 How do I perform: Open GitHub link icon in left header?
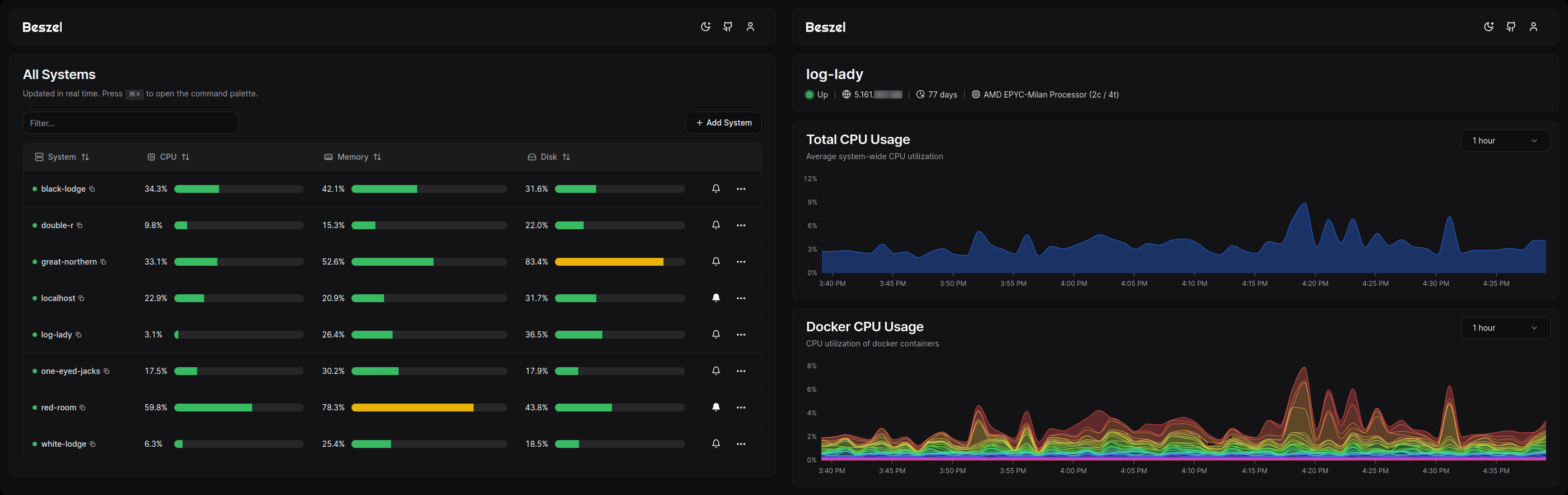728,27
